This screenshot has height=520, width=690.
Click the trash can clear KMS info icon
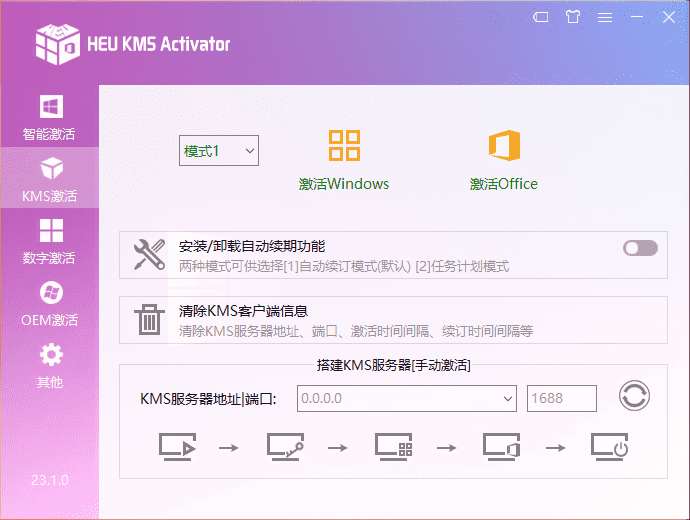(150, 320)
